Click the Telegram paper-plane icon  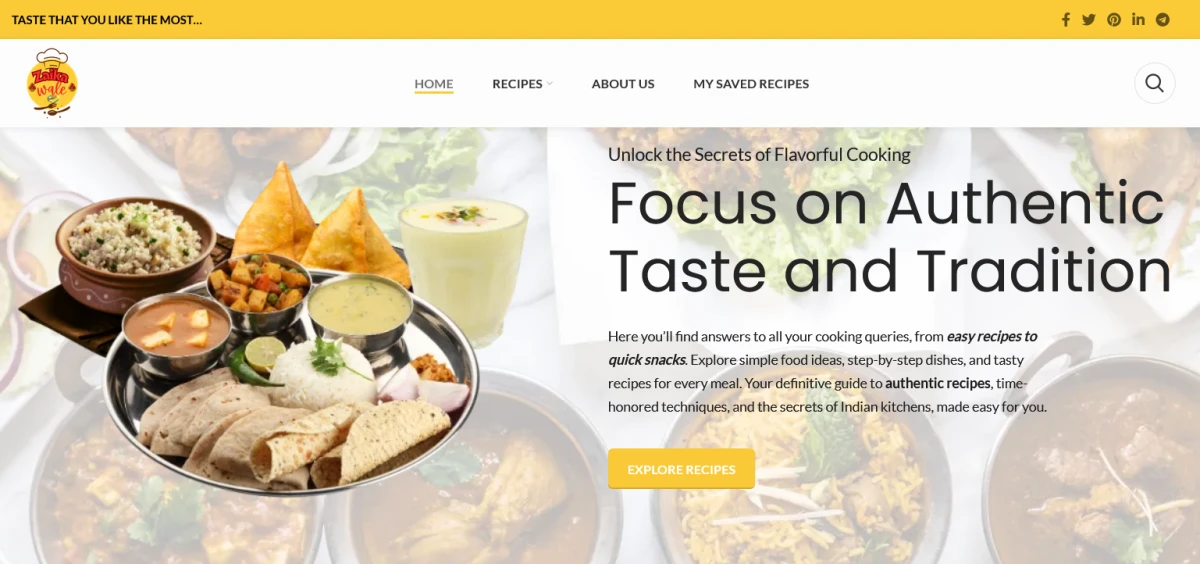[1163, 20]
